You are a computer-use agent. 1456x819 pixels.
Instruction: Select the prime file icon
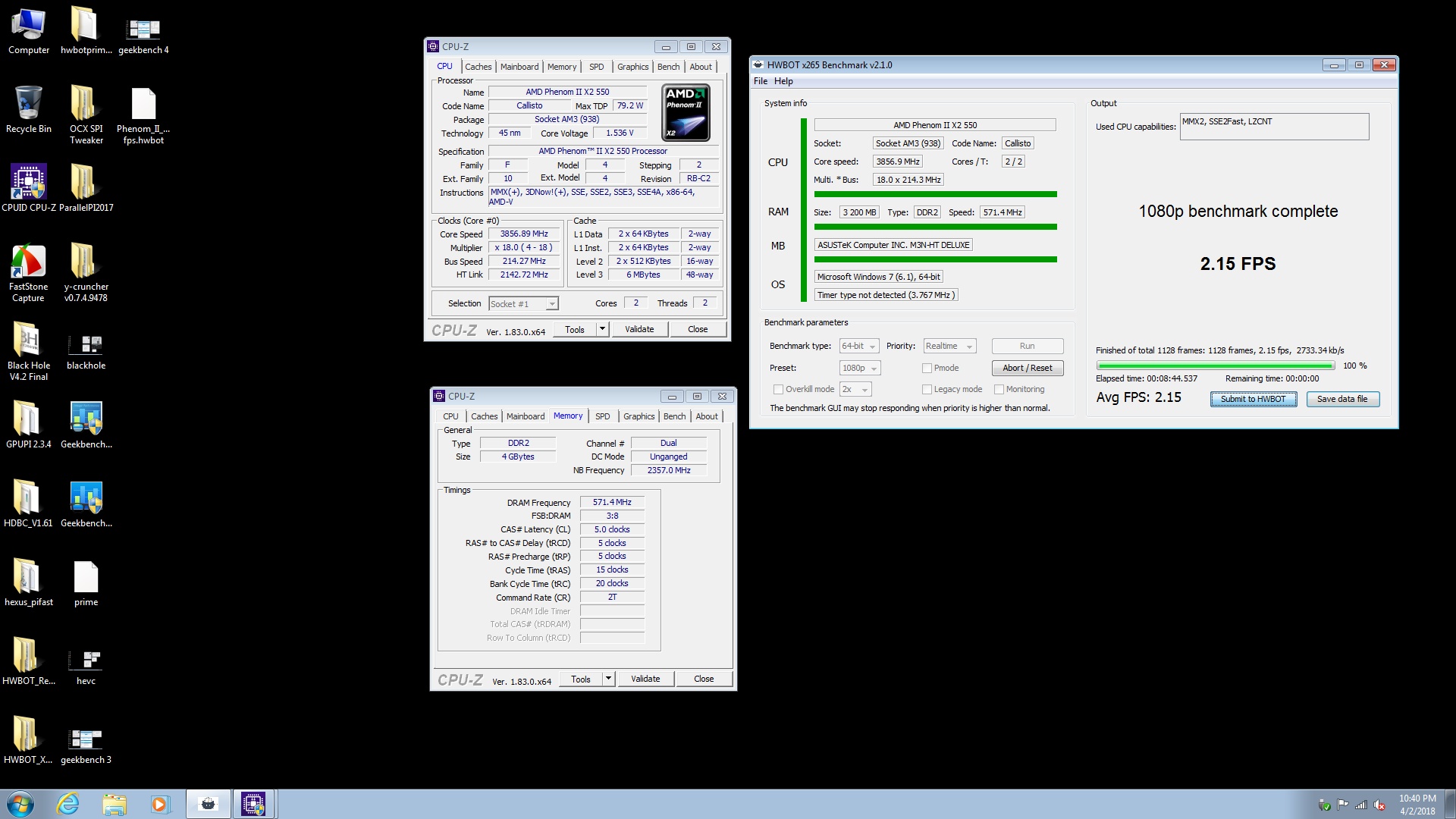coord(86,583)
